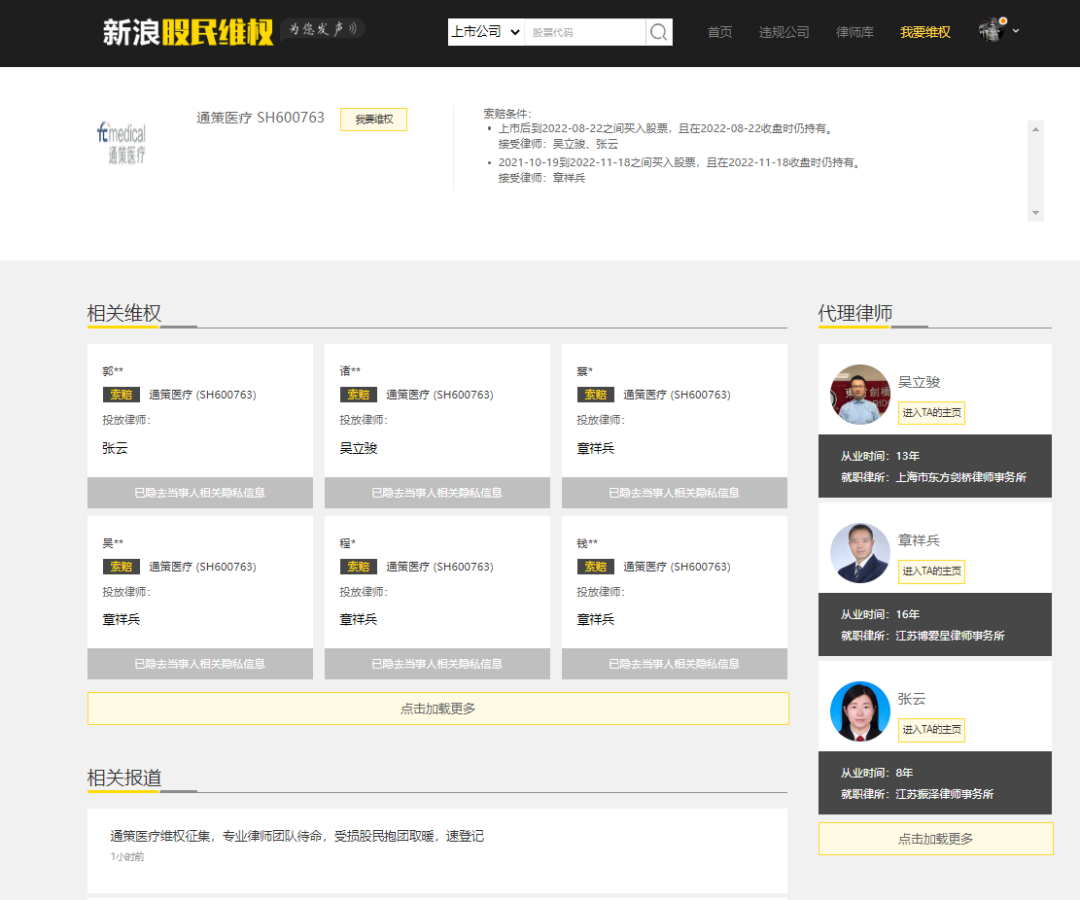
Task: Click lawyer name 章祥兵 in 蔡* card
Action: pos(595,448)
